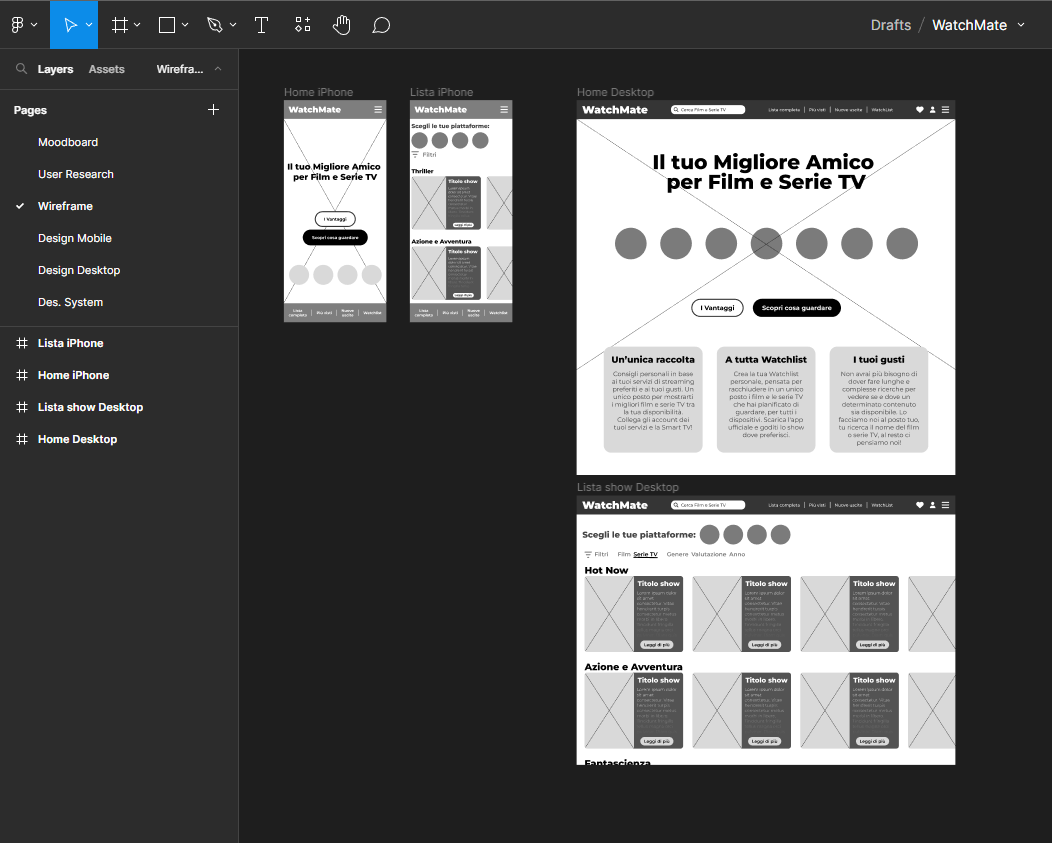This screenshot has width=1052, height=843.
Task: Open the WatchMate file name dropdown
Action: pos(1021,25)
